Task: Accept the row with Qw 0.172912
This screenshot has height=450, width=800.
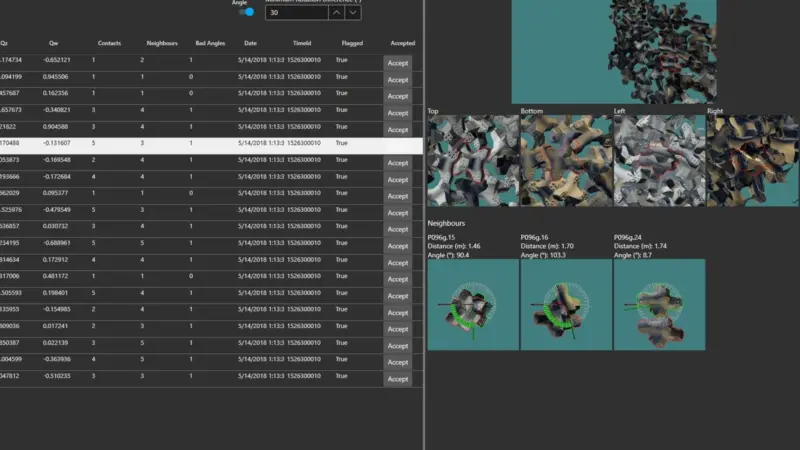Action: [x=397, y=263]
